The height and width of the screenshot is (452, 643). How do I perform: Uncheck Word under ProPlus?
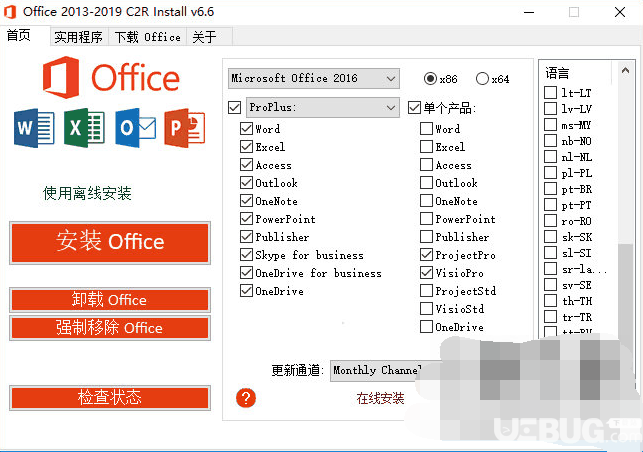tap(246, 129)
